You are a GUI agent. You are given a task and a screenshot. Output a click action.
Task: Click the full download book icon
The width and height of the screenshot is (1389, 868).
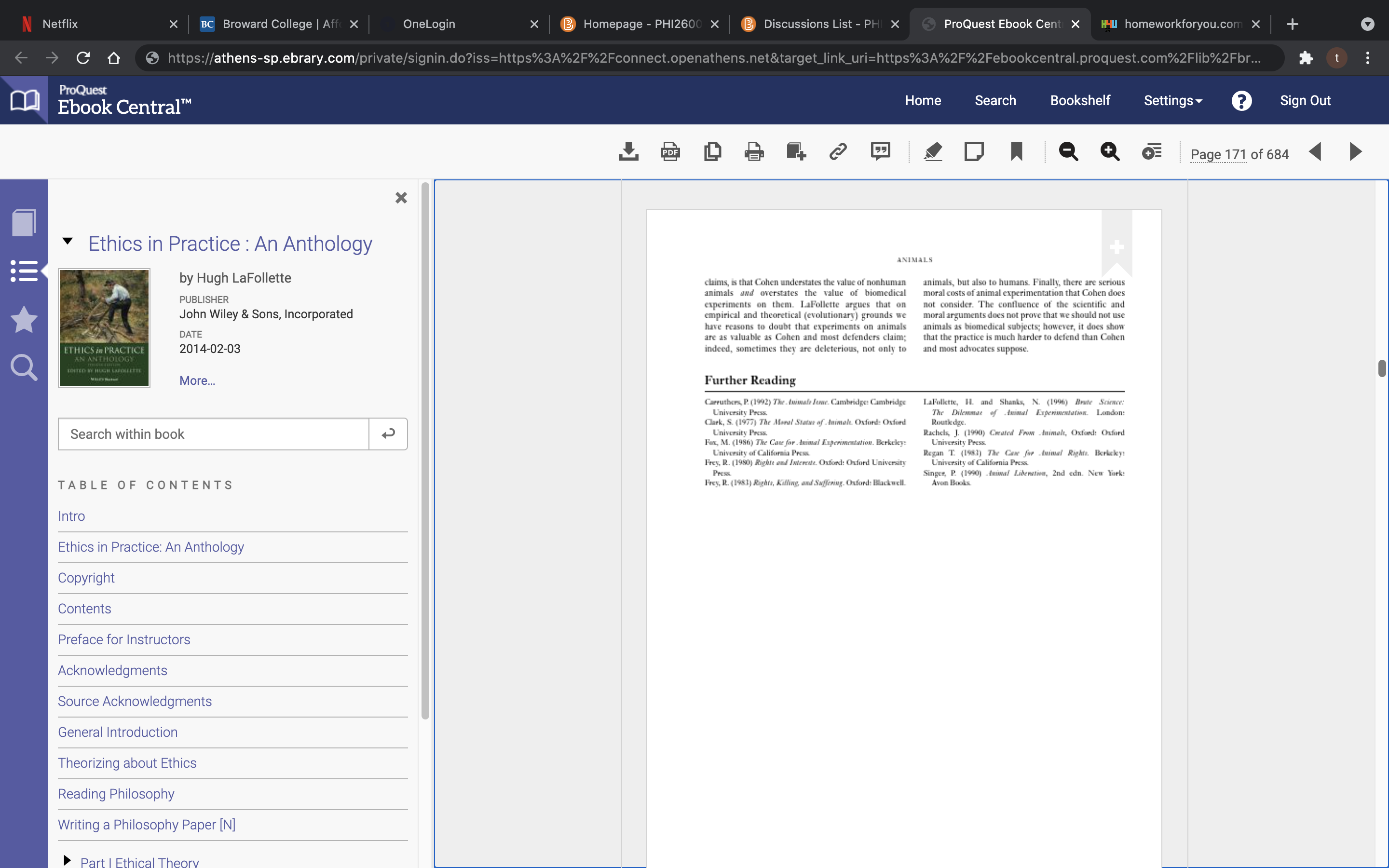pyautogui.click(x=628, y=152)
